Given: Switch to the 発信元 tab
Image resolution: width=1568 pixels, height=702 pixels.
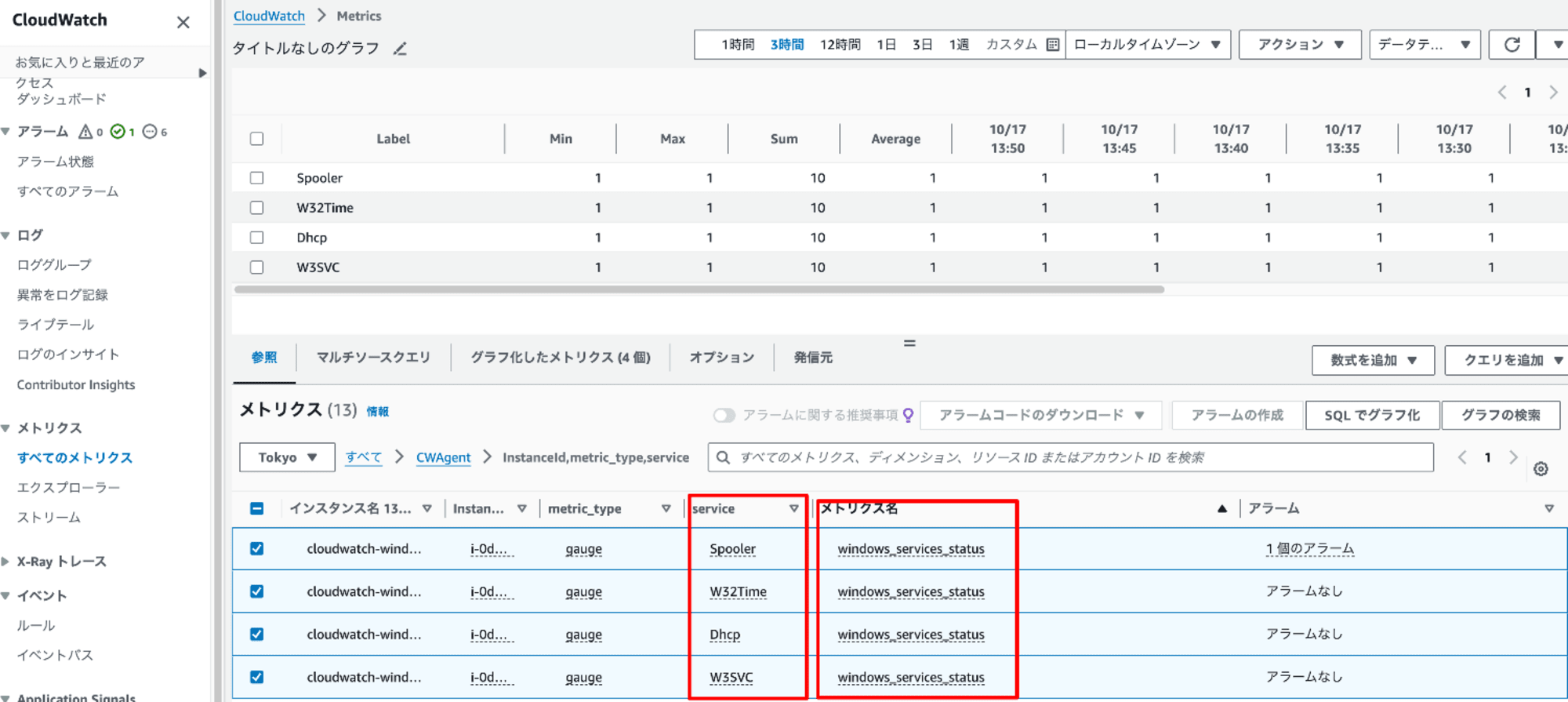Looking at the screenshot, I should pos(813,358).
